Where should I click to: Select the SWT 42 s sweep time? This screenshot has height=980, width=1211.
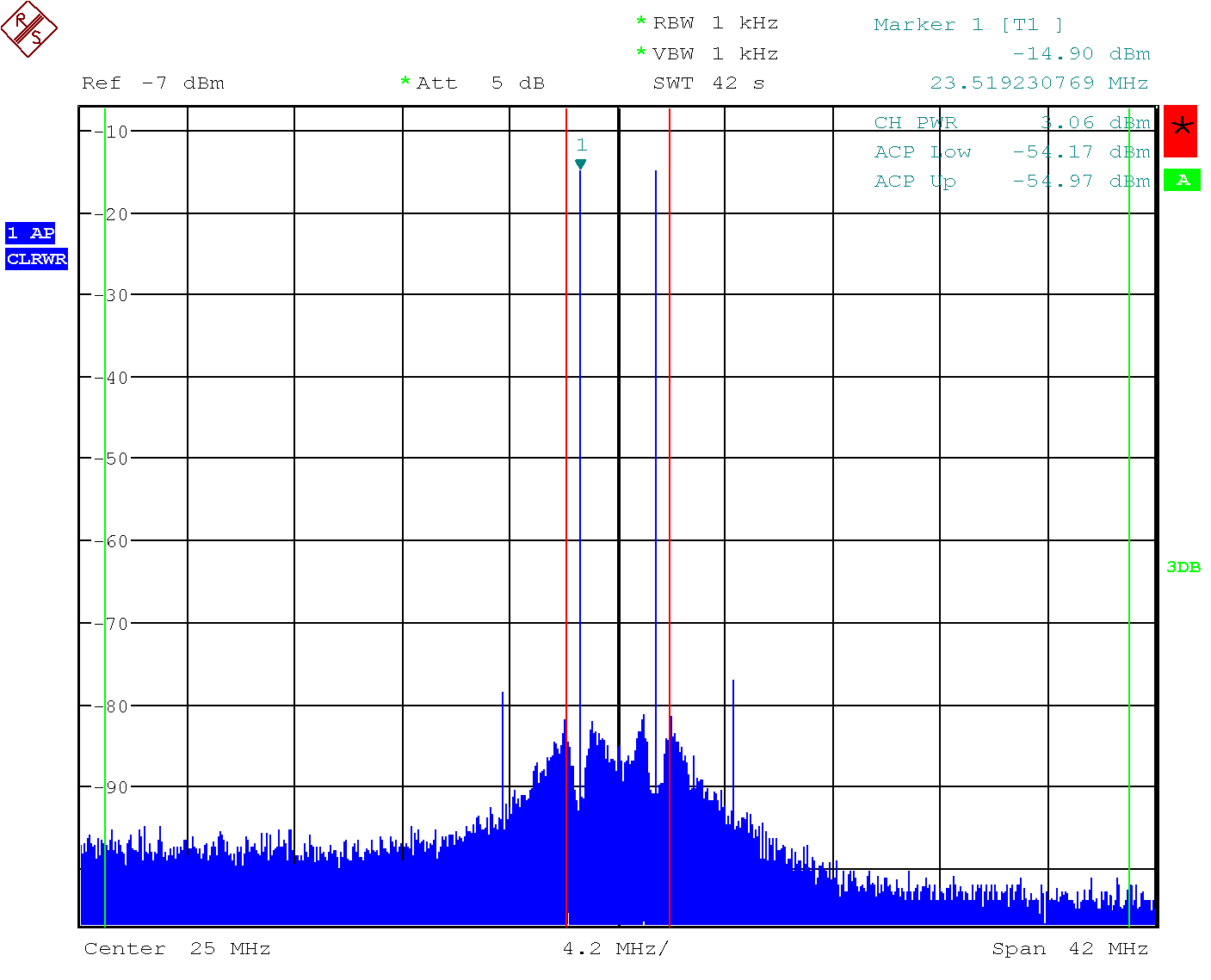708,83
